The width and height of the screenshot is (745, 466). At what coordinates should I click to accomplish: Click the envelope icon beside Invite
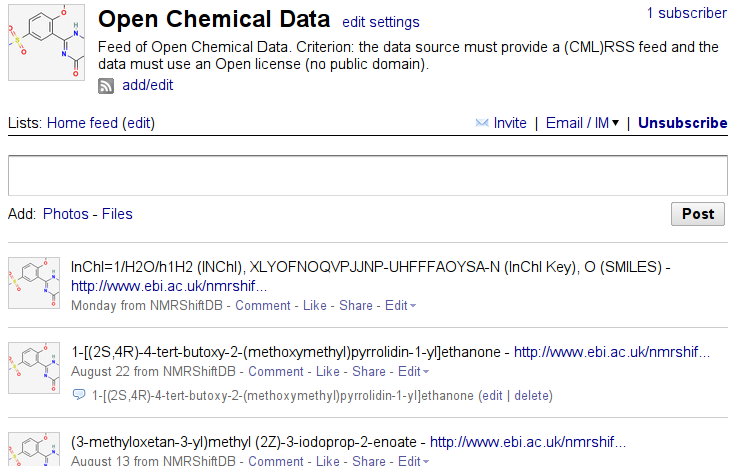click(482, 123)
